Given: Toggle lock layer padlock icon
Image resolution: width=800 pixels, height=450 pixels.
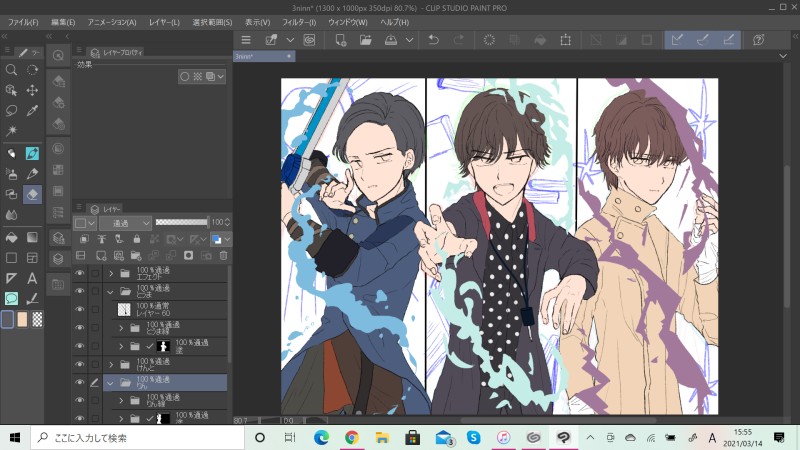Looking at the screenshot, I should [136, 238].
